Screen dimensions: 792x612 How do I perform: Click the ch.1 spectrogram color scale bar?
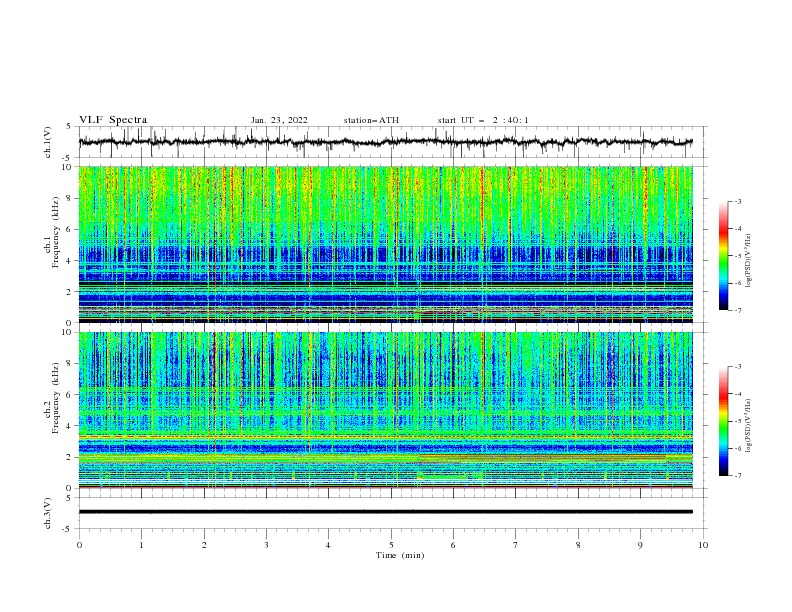point(723,256)
